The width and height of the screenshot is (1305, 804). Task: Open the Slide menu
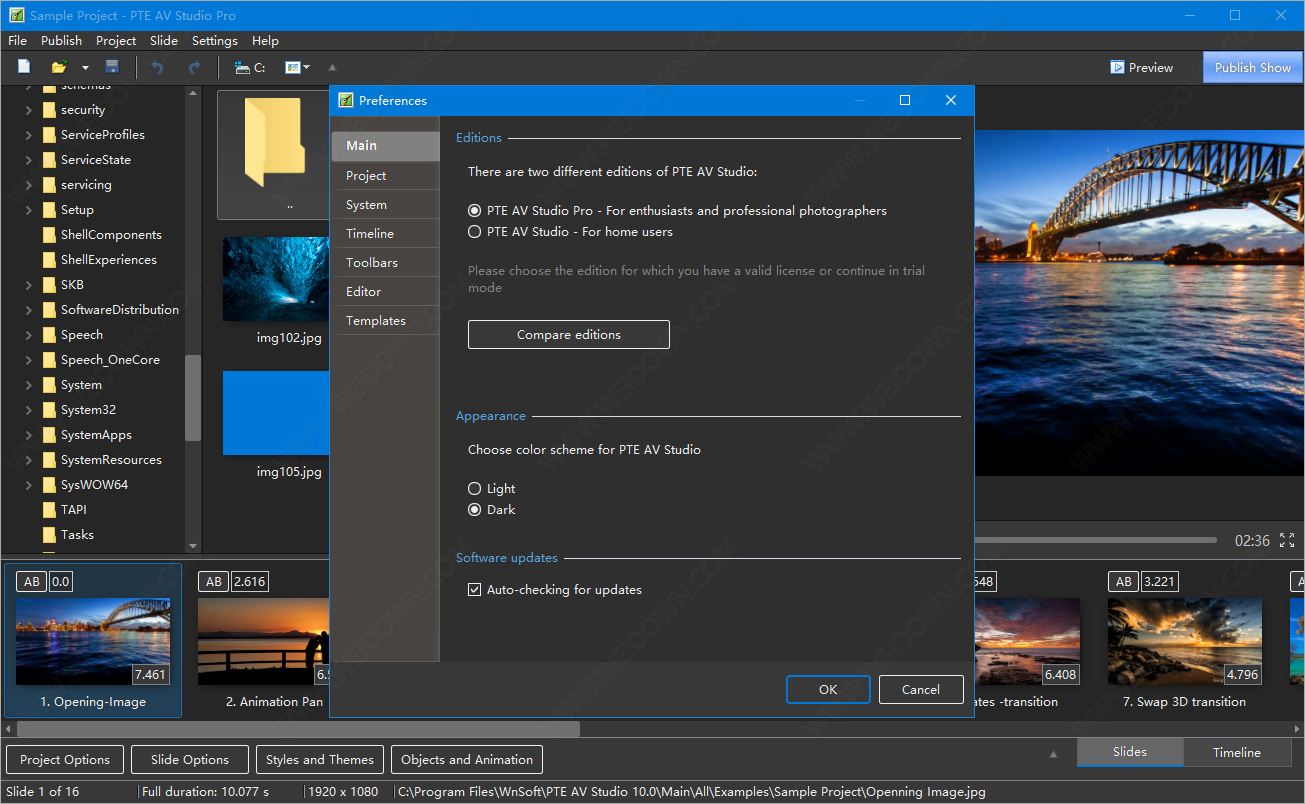click(x=164, y=41)
